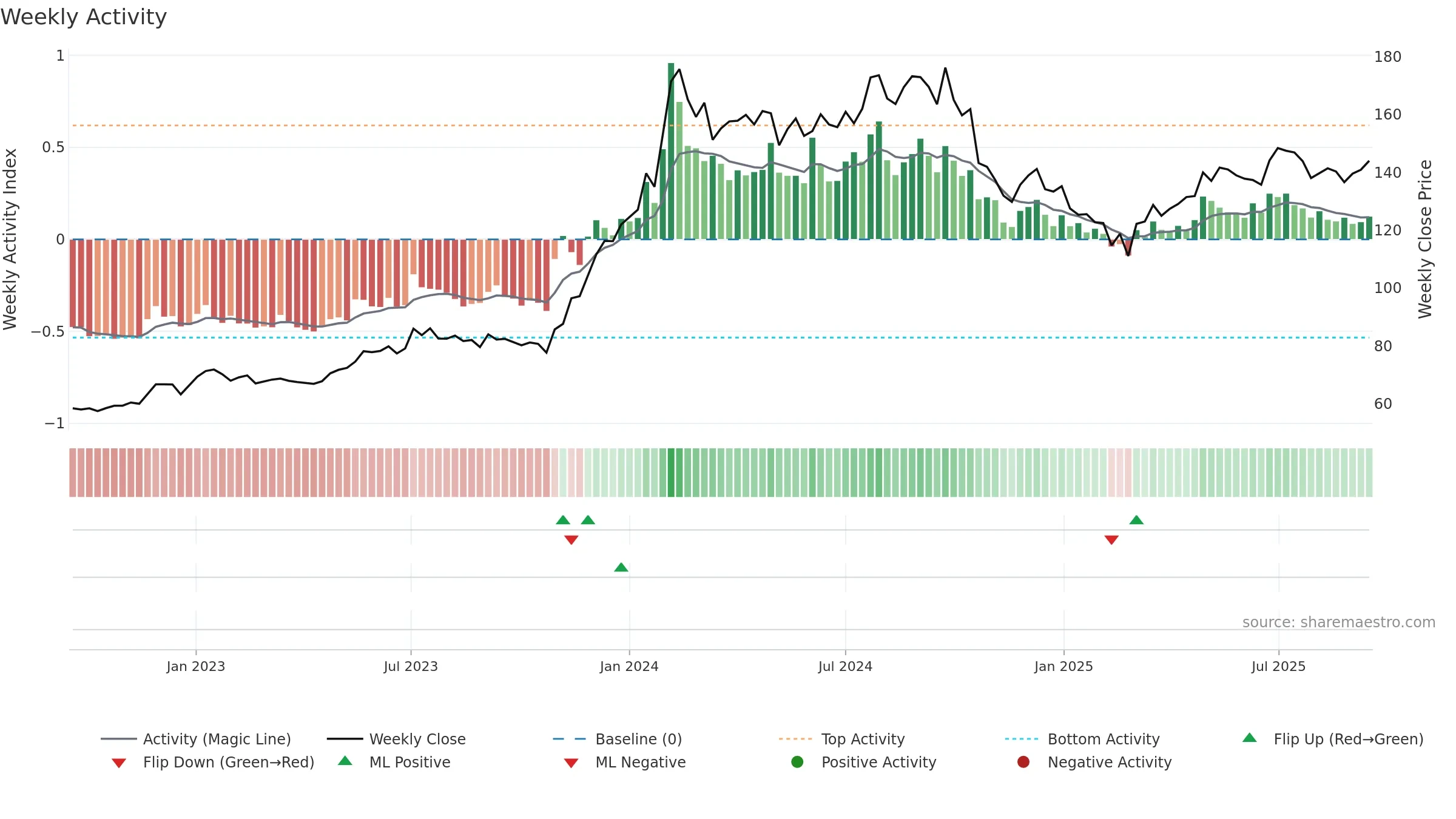
Task: Click the red flip-down marker in late 2023
Action: click(x=571, y=540)
